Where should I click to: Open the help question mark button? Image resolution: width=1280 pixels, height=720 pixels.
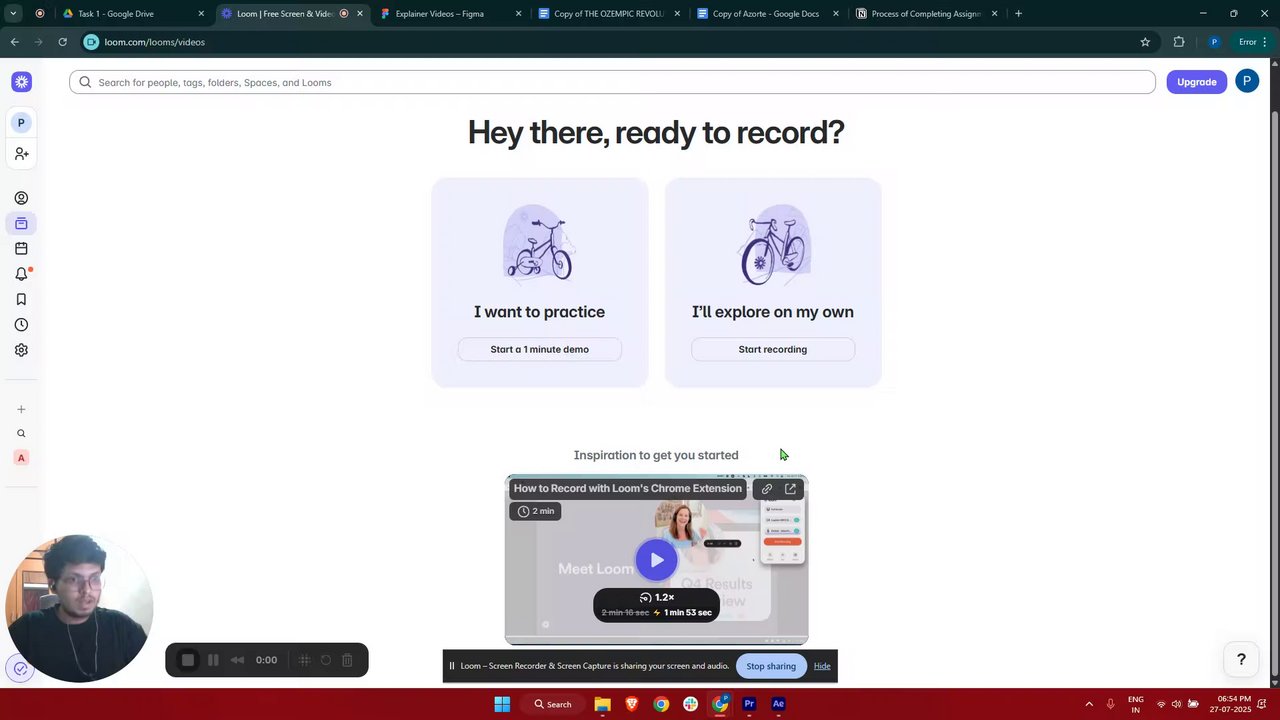point(1241,659)
